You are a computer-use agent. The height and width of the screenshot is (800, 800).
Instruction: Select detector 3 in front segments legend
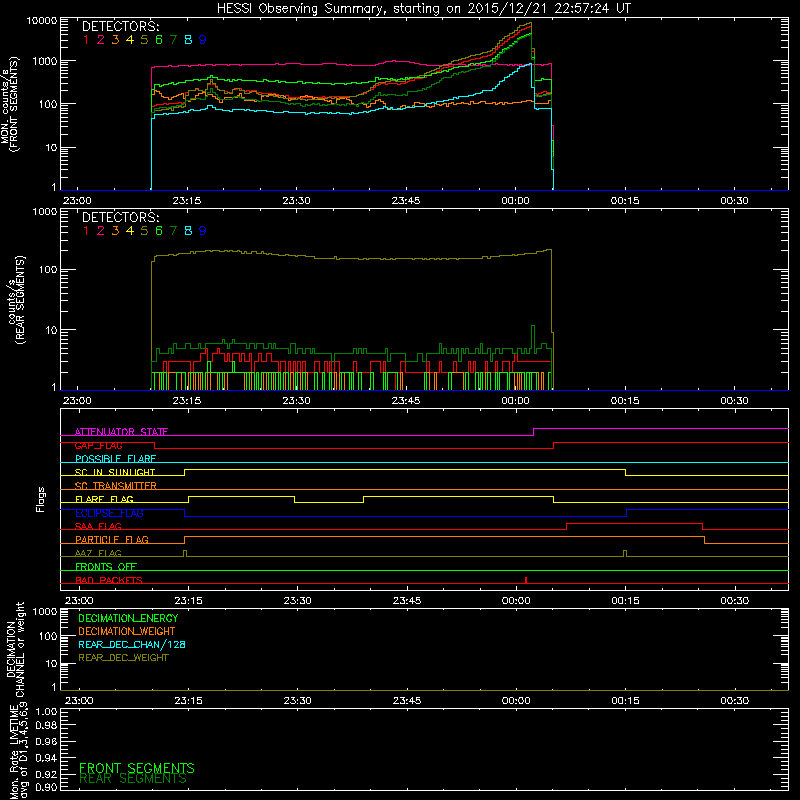[115, 40]
